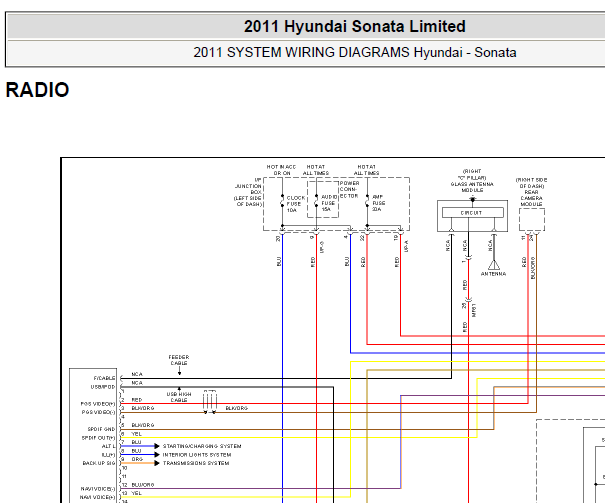Image resolution: width=605 pixels, height=503 pixels.
Task: Click the 'ANTENNA' label
Action: coord(493,274)
